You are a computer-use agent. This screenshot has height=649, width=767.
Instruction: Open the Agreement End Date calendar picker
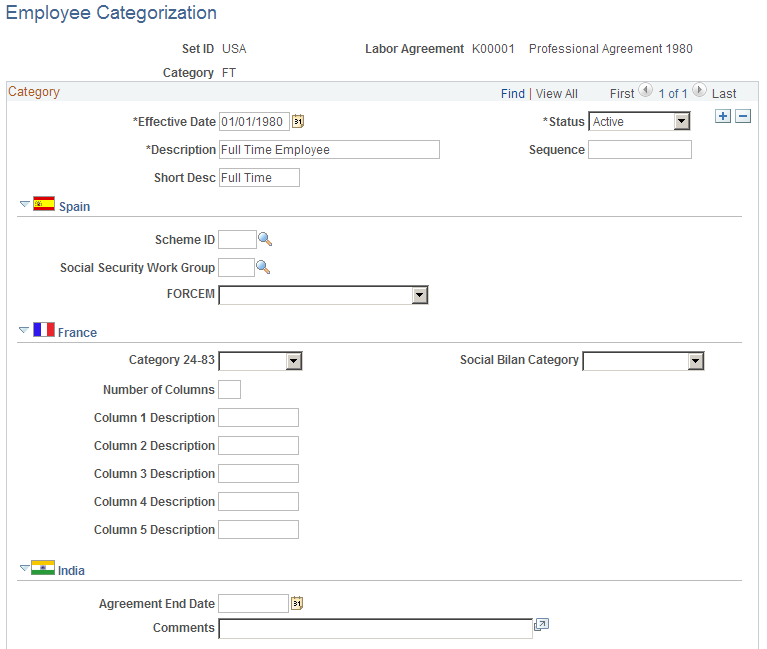(x=297, y=603)
